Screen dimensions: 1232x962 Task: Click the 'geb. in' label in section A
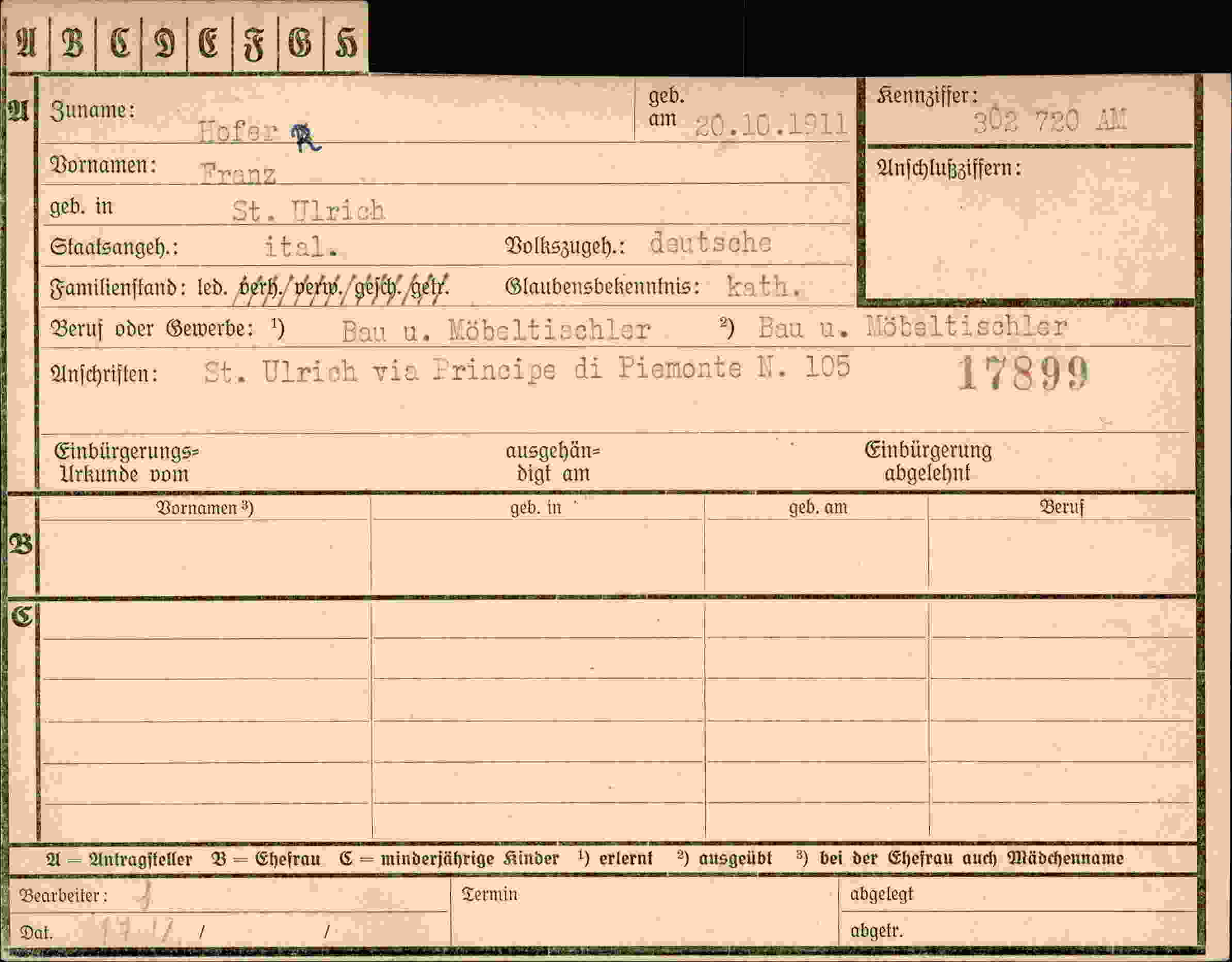pos(81,207)
